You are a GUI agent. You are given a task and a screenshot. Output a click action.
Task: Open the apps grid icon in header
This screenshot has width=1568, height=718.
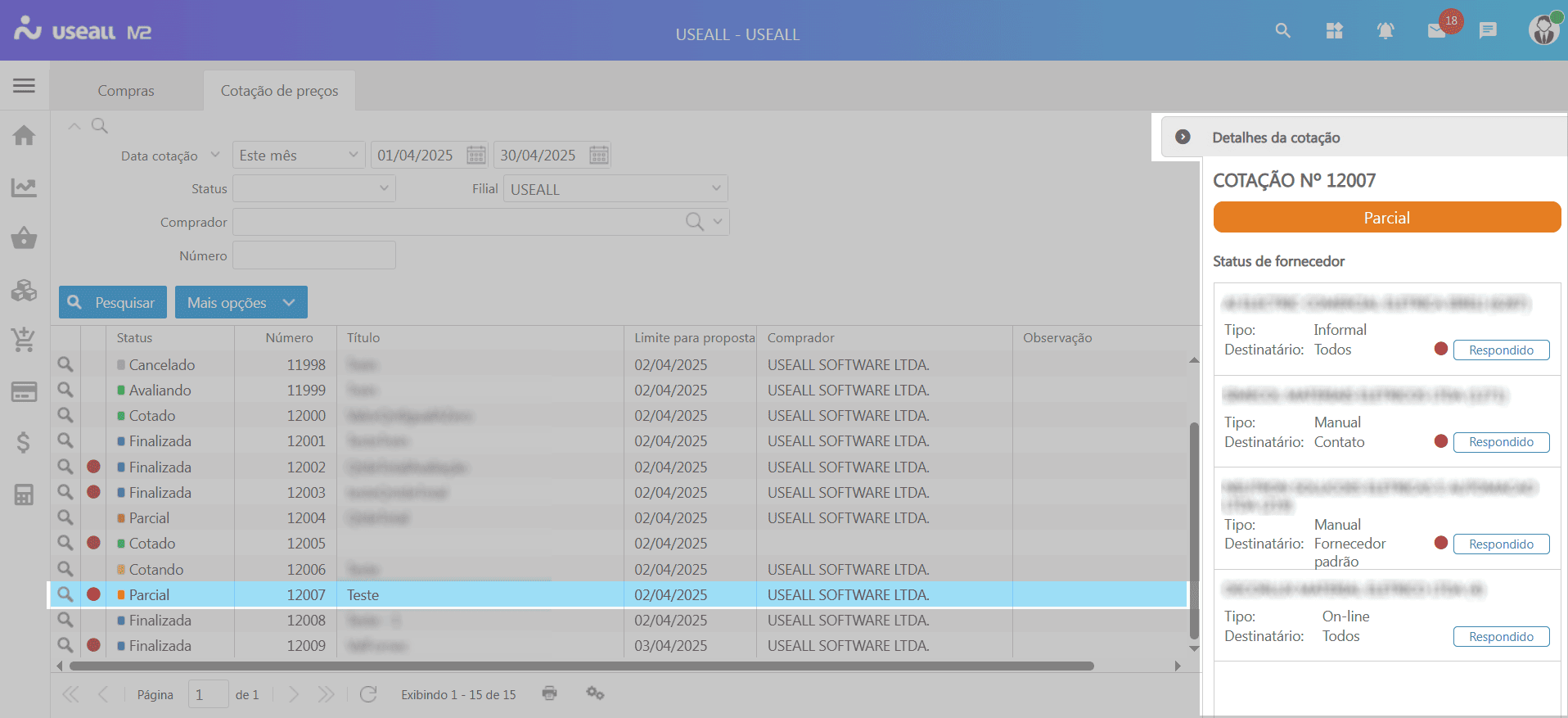(1334, 31)
